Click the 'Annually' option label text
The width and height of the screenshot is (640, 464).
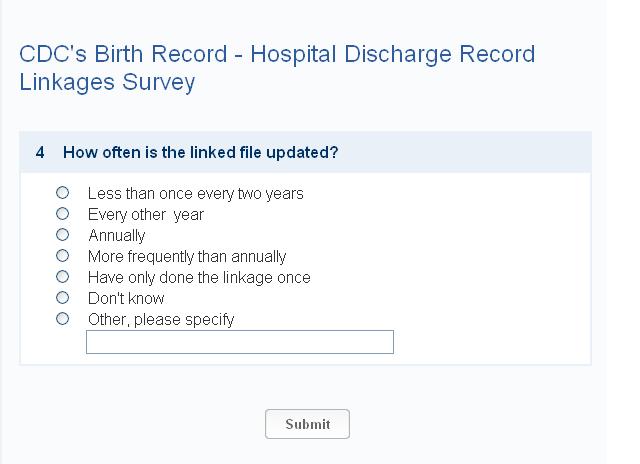117,236
